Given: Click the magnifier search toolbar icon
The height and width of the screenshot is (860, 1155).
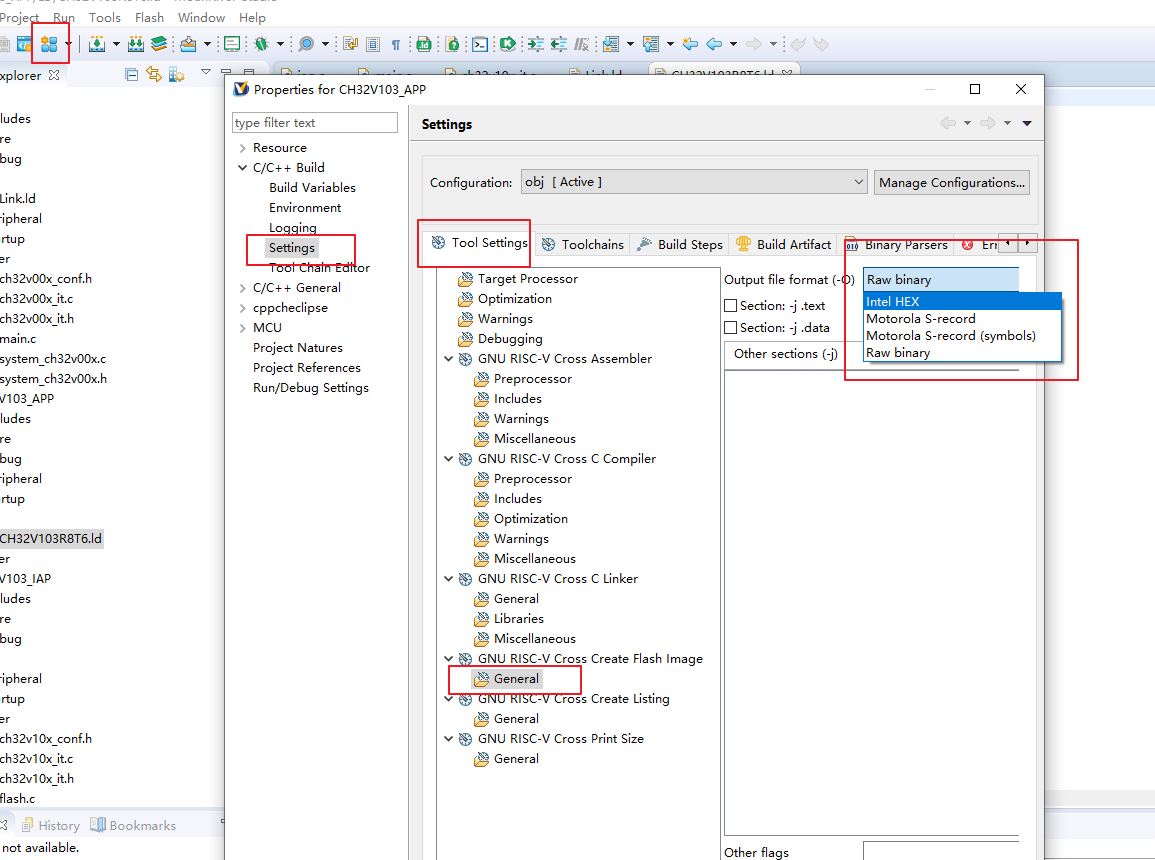Looking at the screenshot, I should pyautogui.click(x=305, y=44).
